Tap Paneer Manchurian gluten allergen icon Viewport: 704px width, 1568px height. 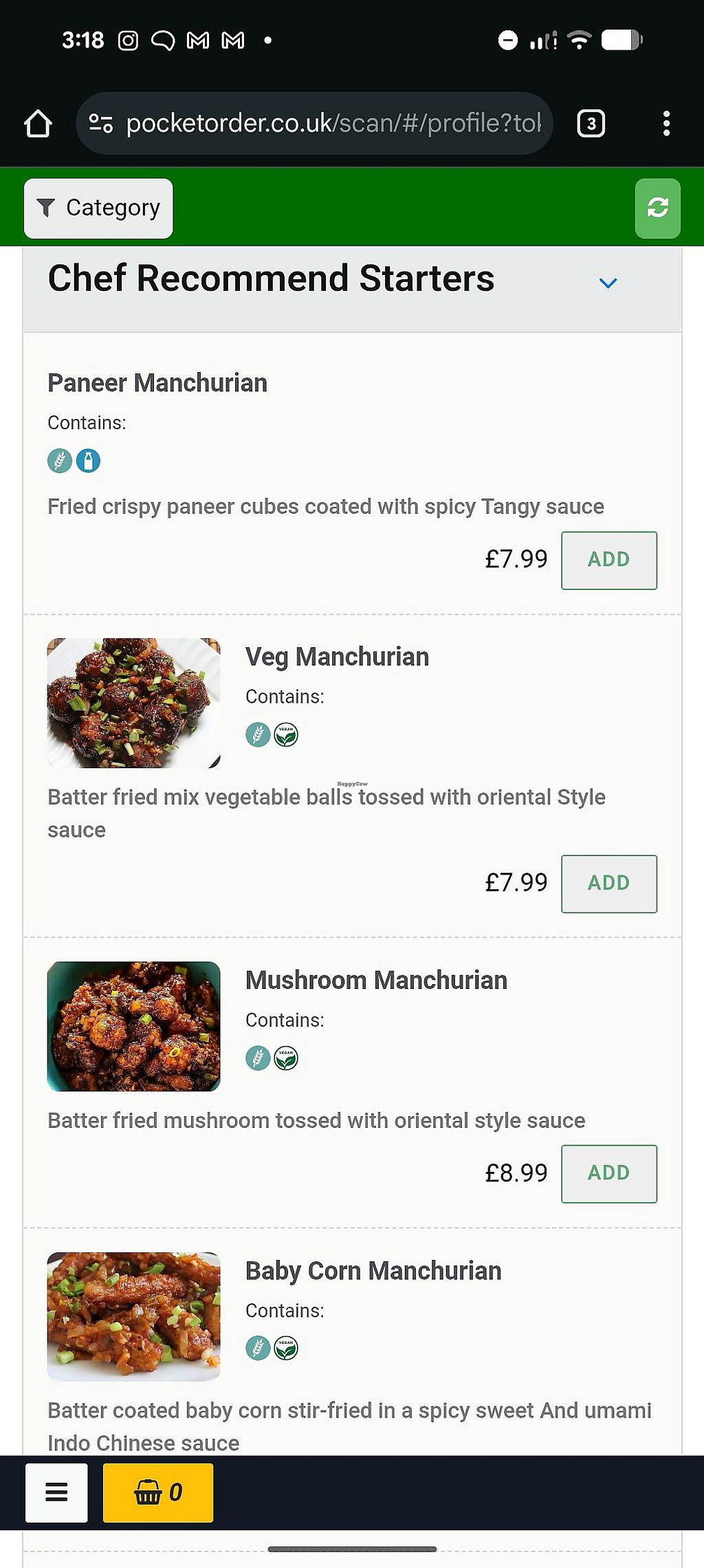point(60,461)
